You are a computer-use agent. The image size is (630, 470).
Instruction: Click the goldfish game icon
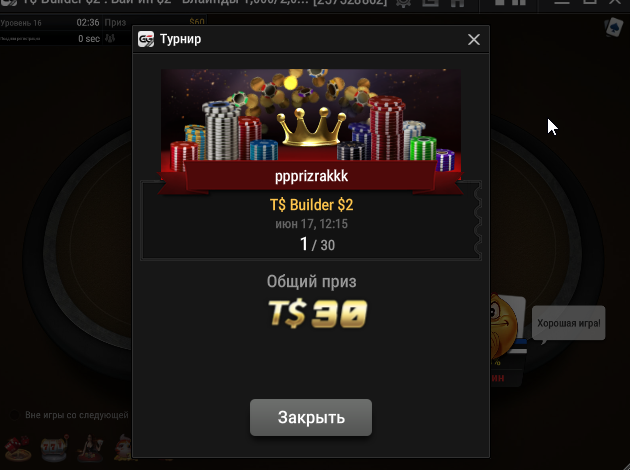coord(123,448)
